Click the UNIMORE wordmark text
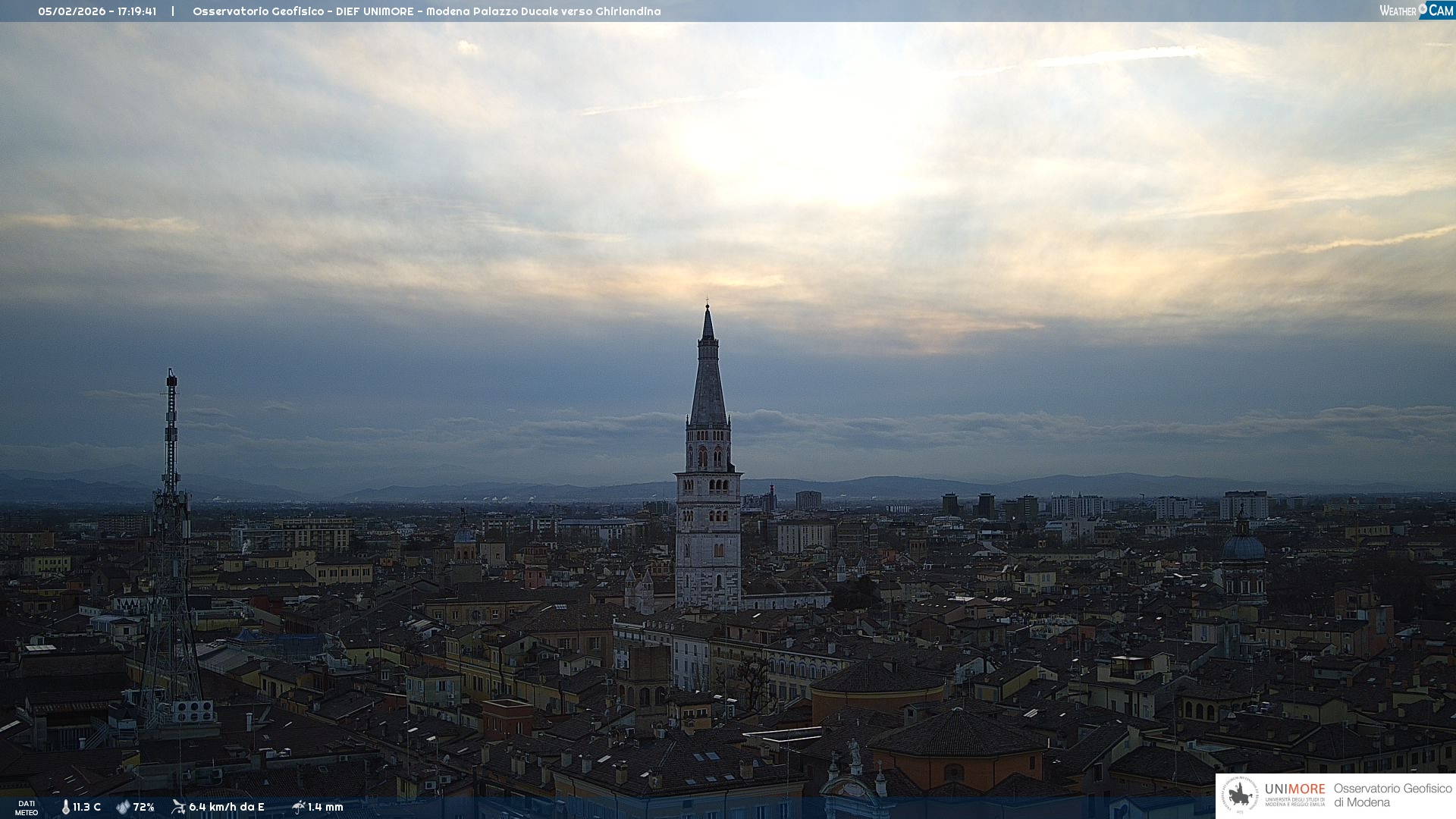The width and height of the screenshot is (1456, 819). pos(1294,789)
